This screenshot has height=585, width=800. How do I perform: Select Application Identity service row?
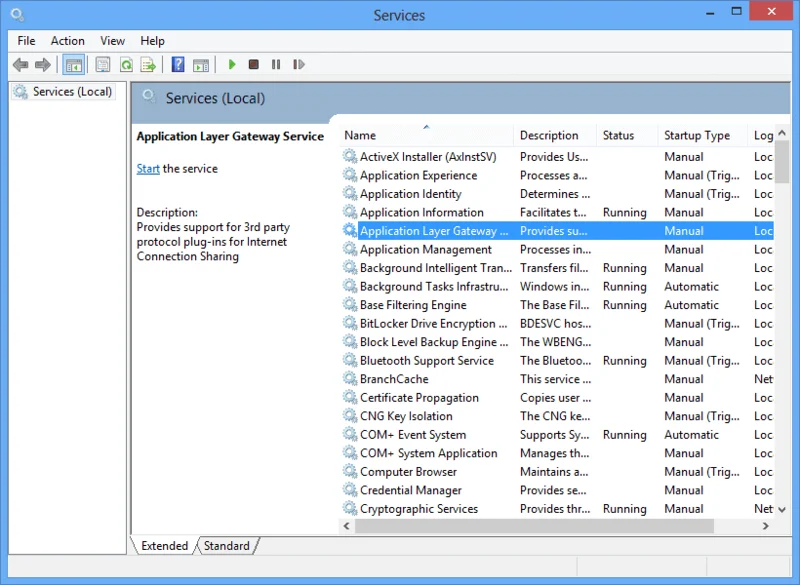(x=557, y=194)
